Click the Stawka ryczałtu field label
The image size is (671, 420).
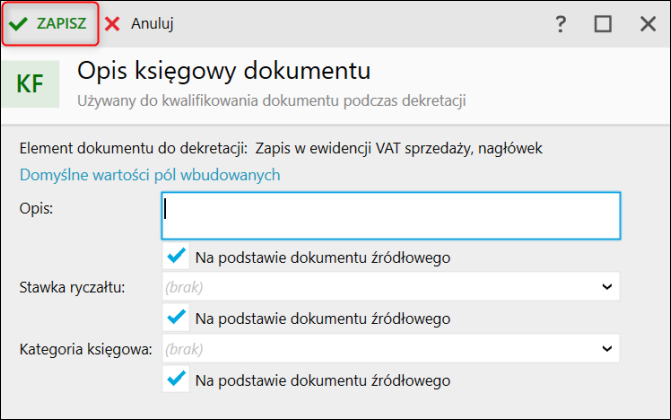click(72, 288)
